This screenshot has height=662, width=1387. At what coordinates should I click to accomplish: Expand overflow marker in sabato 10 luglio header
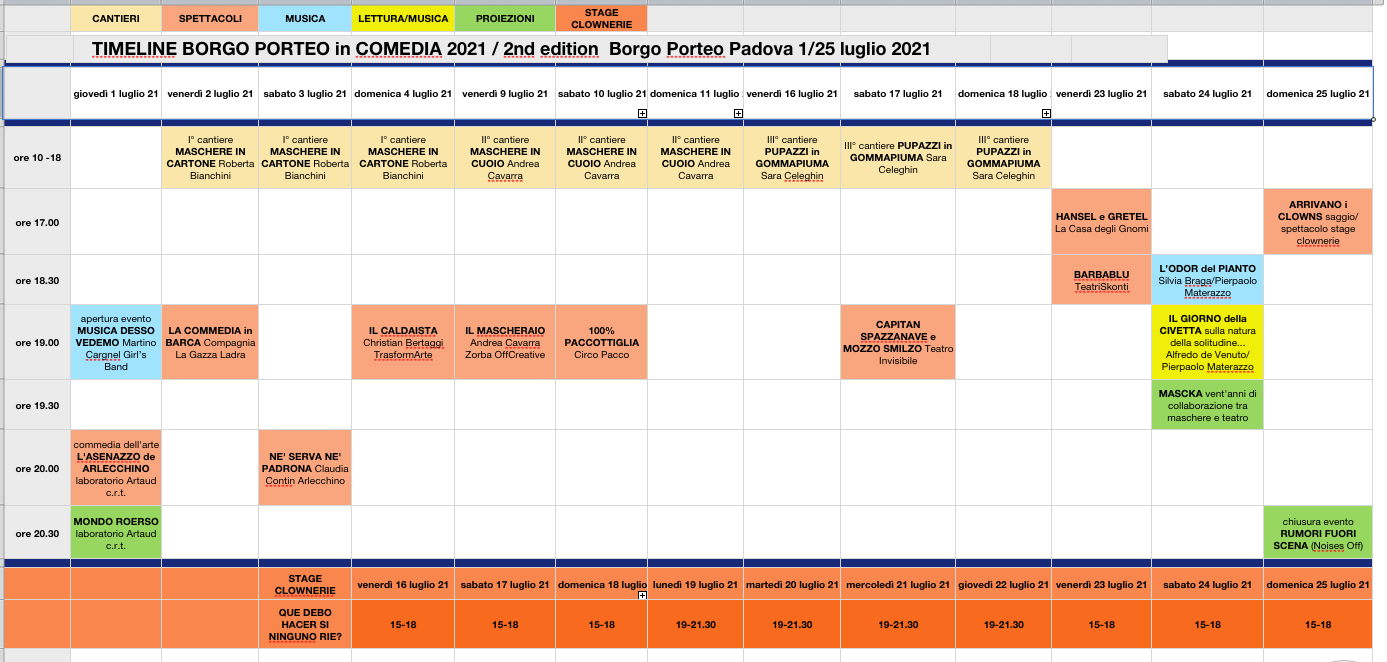tap(642, 114)
